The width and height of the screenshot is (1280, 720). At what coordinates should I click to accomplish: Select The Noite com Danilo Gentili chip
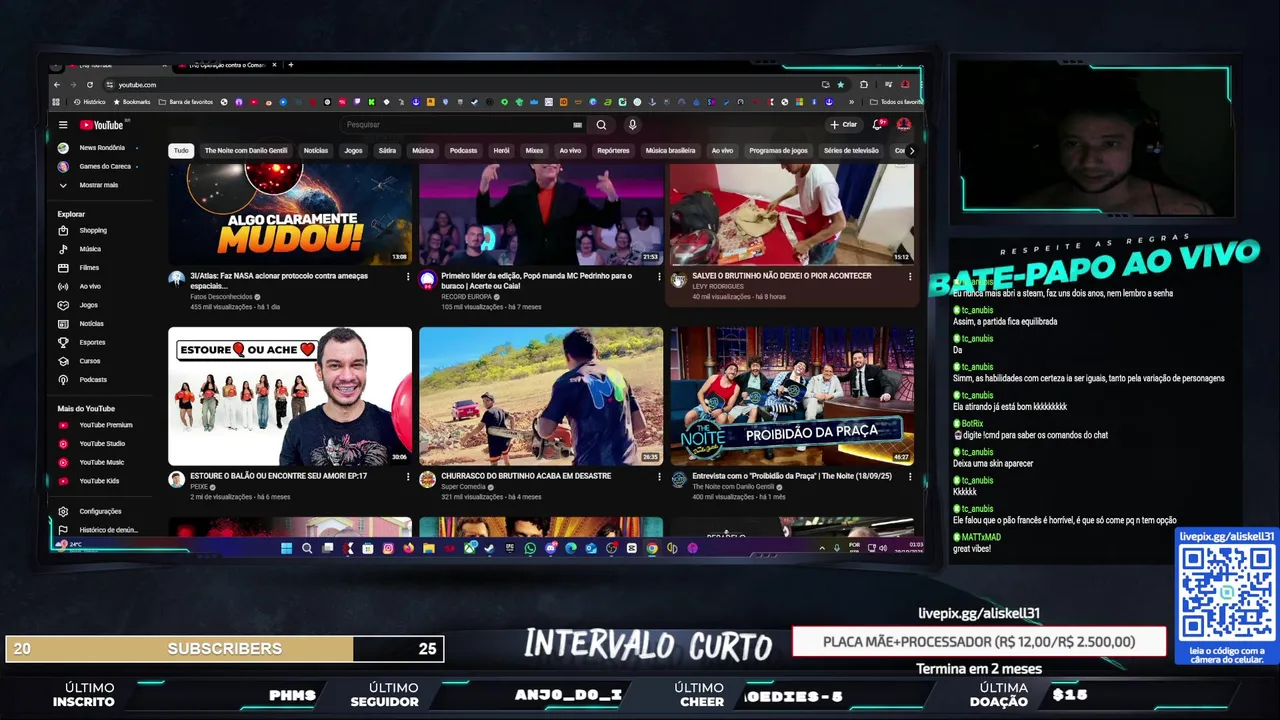click(246, 151)
